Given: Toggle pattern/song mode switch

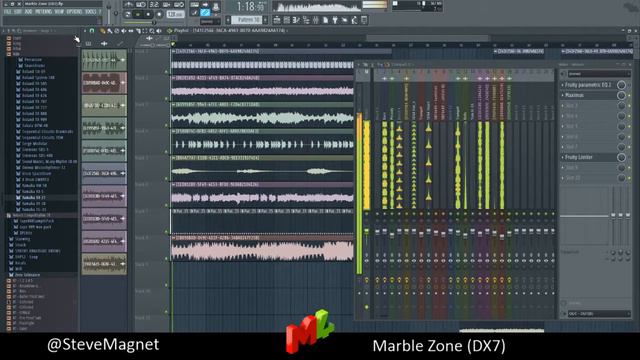Looking at the screenshot, I should click(x=127, y=14).
